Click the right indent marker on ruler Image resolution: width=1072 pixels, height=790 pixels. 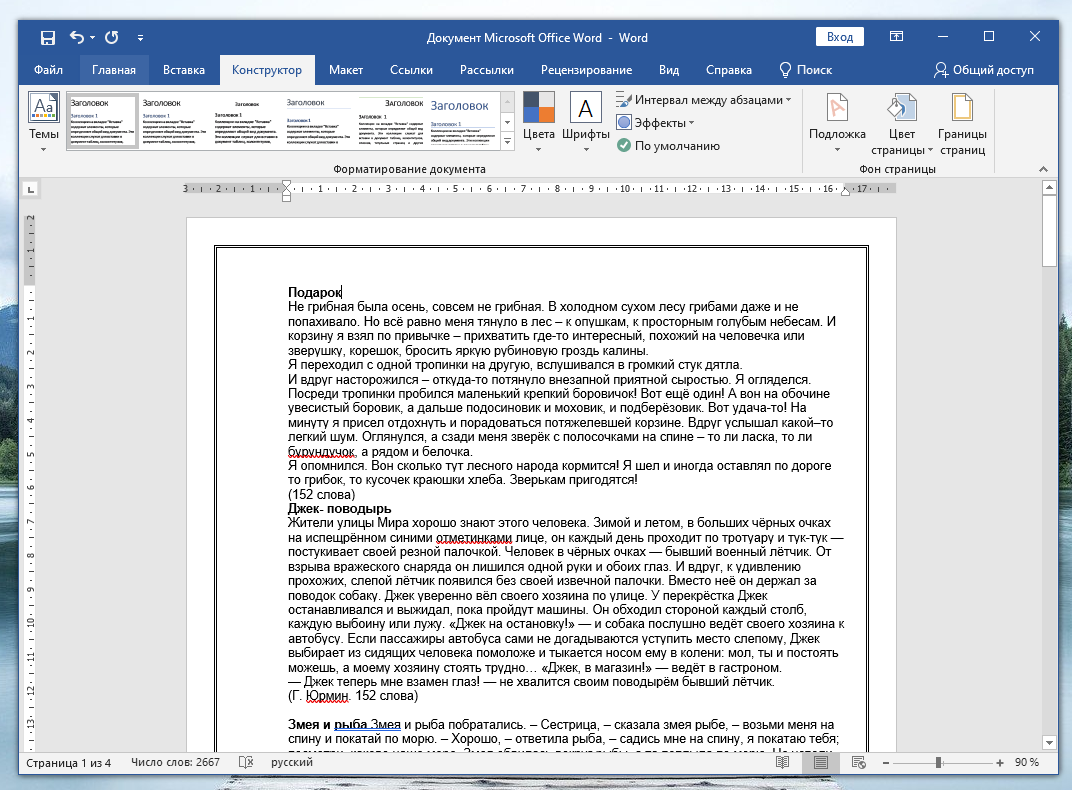[846, 192]
